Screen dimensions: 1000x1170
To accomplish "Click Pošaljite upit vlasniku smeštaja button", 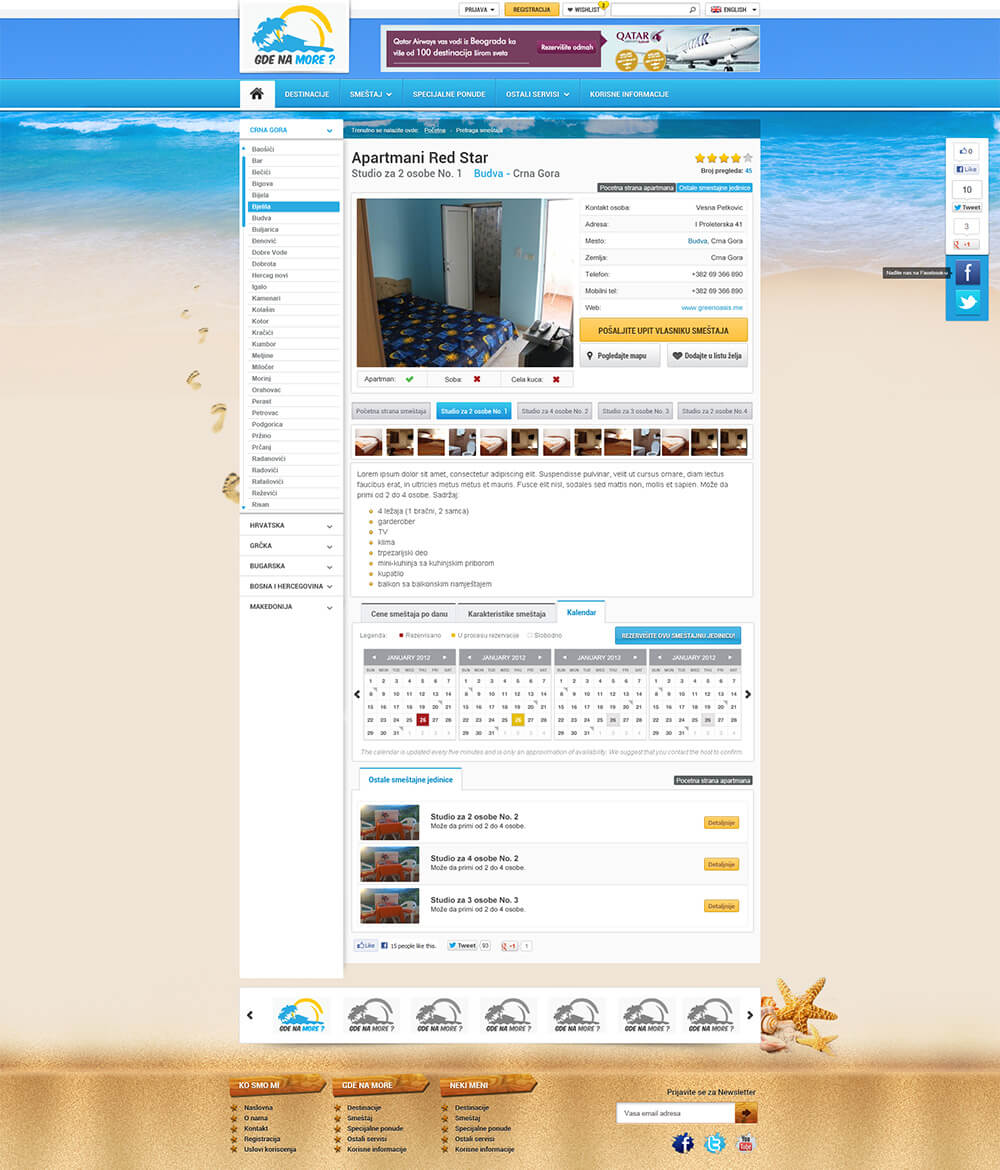I will (x=663, y=330).
